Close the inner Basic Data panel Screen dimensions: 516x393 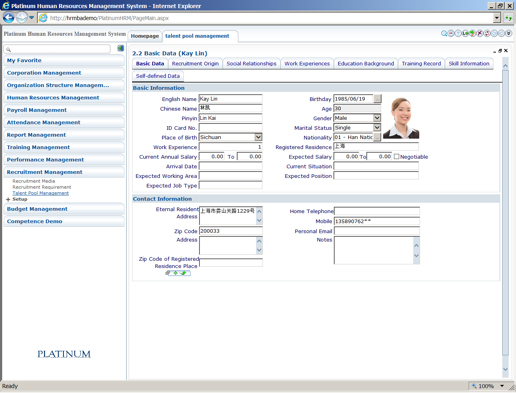tap(506, 51)
